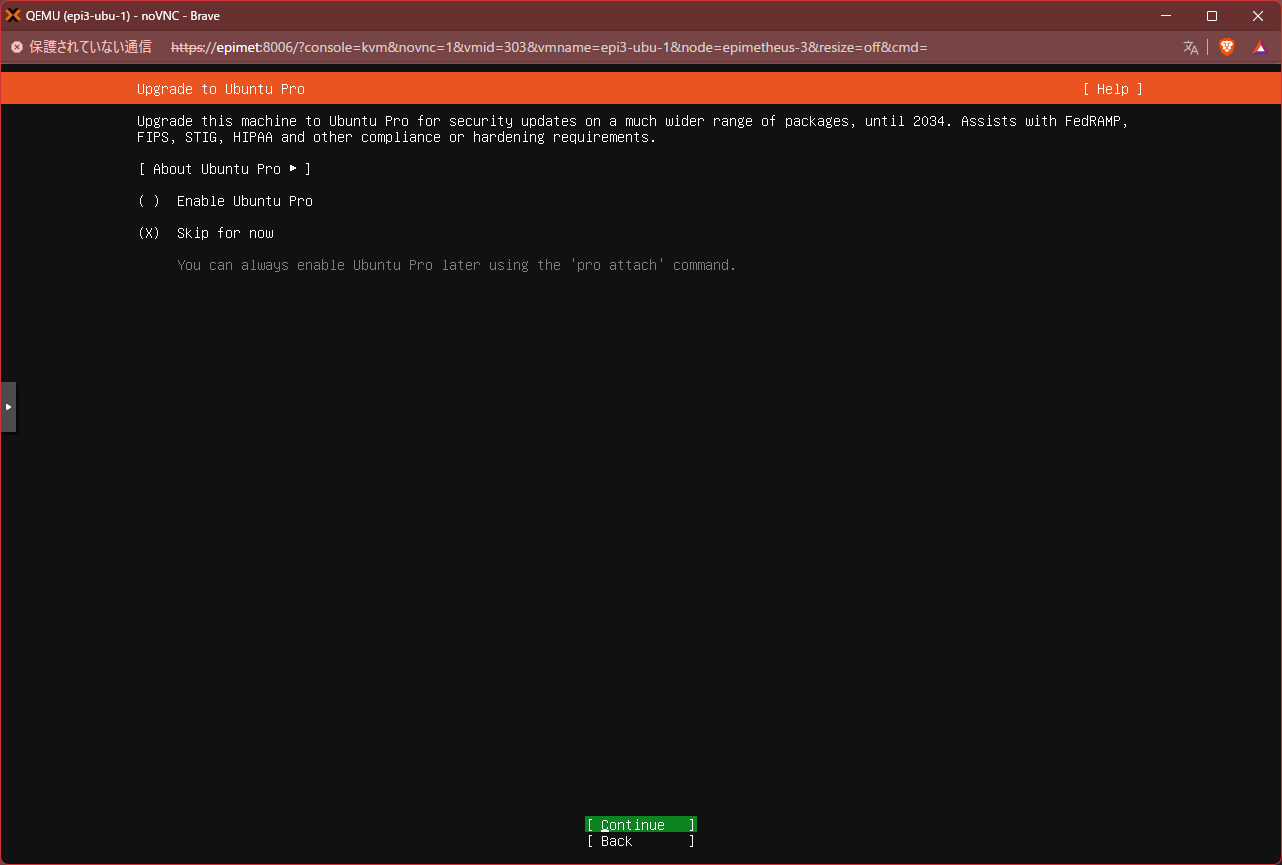The height and width of the screenshot is (865, 1282).
Task: Go to previous screen with Back
Action: (641, 841)
